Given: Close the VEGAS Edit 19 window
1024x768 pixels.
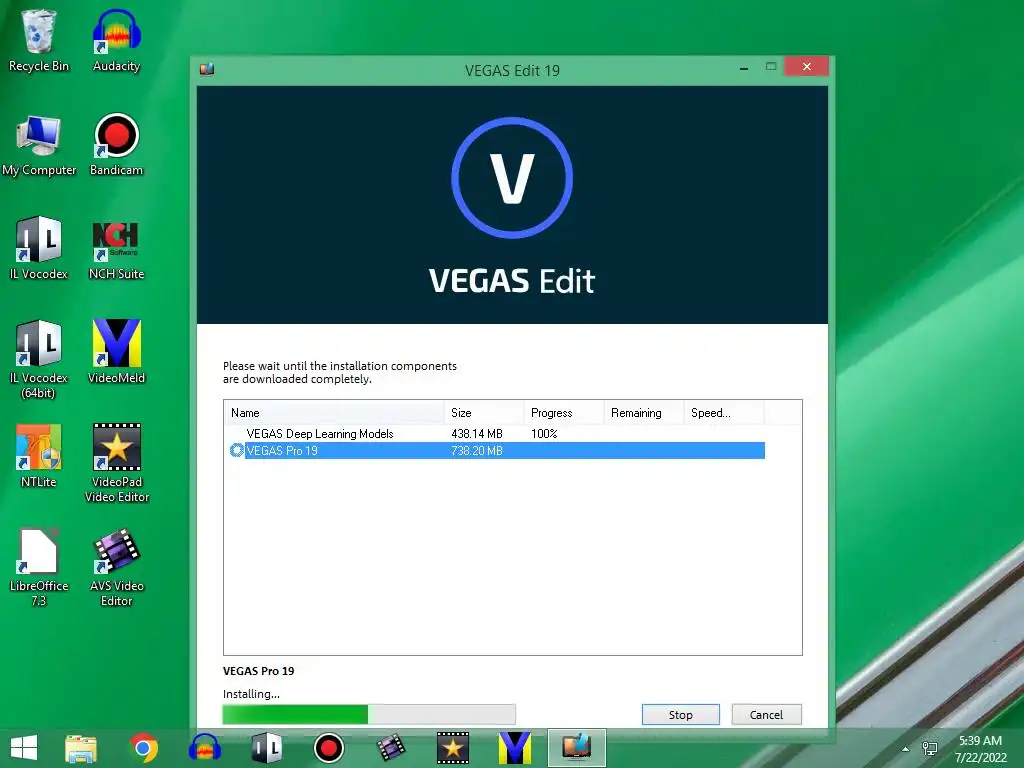Looking at the screenshot, I should (807, 67).
